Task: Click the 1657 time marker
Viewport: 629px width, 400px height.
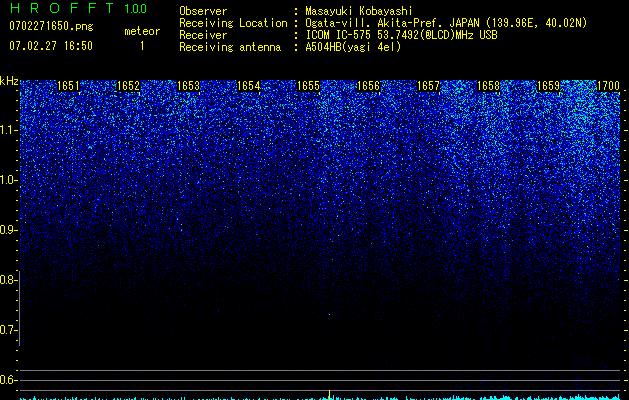Action: coord(428,86)
